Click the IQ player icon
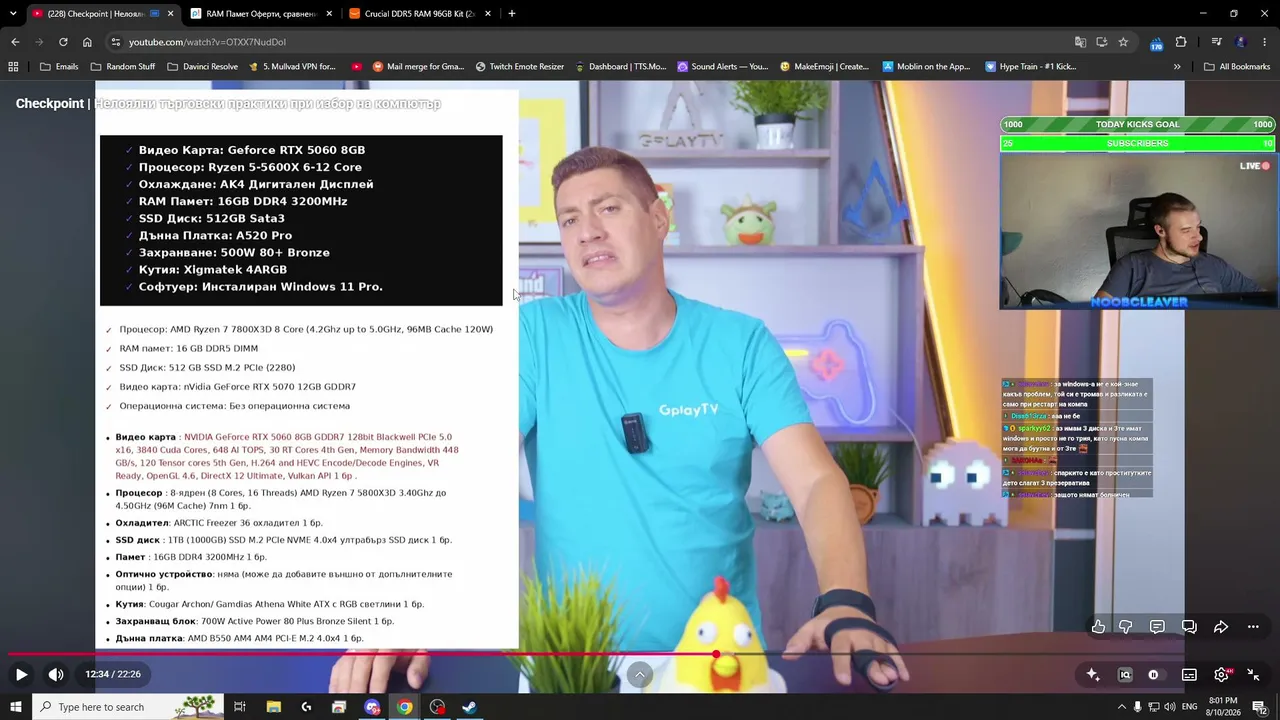The image size is (1280, 720). (x=1125, y=675)
